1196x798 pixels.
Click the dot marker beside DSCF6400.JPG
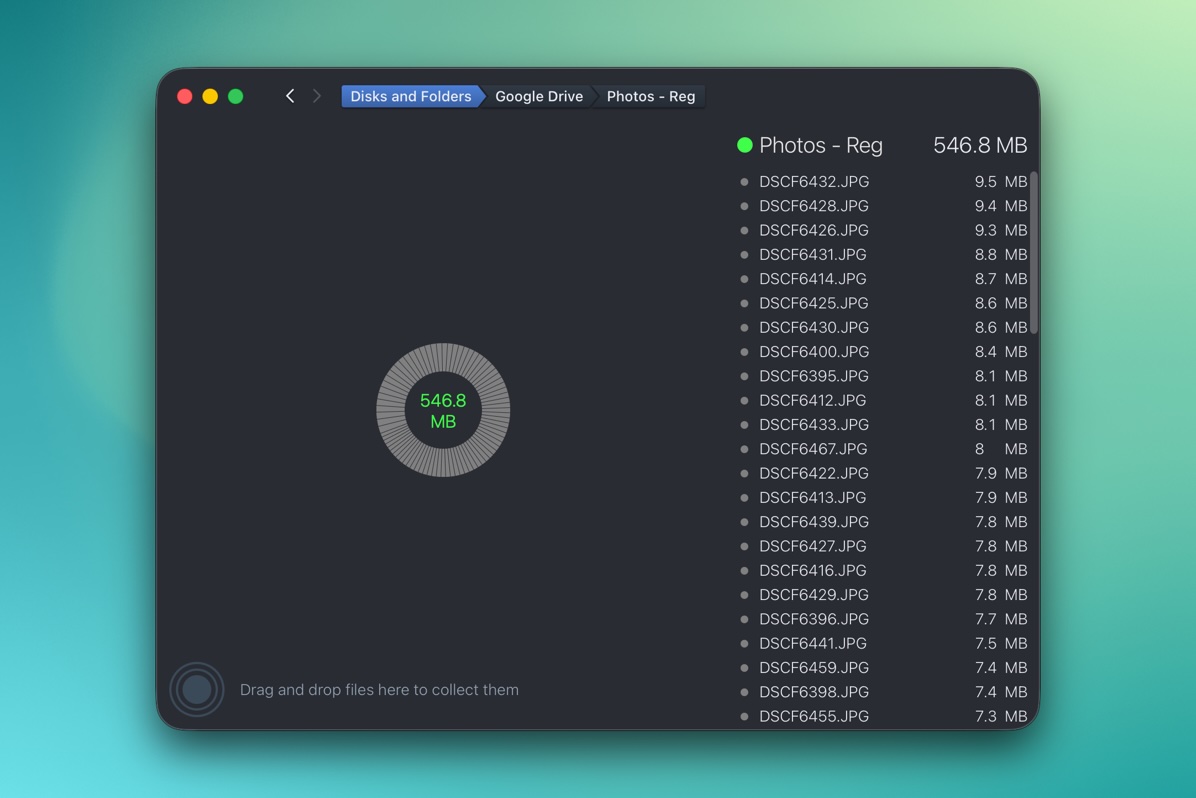click(x=744, y=352)
